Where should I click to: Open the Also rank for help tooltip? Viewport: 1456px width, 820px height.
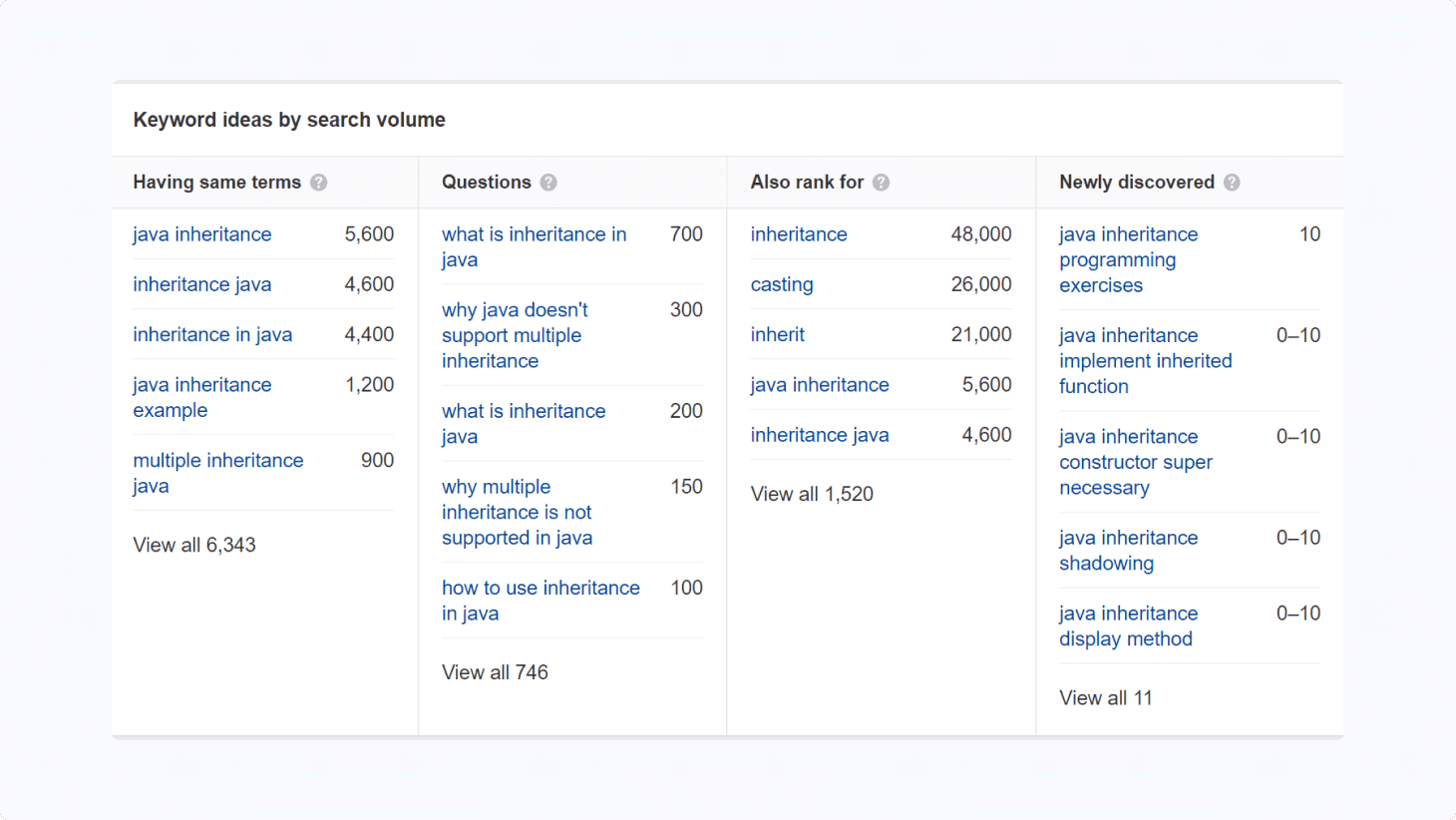[879, 183]
